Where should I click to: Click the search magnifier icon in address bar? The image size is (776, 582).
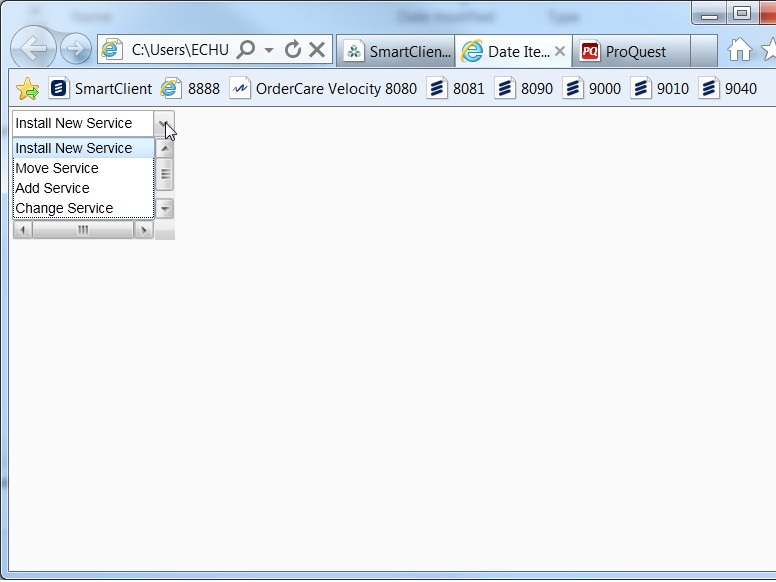tap(246, 50)
